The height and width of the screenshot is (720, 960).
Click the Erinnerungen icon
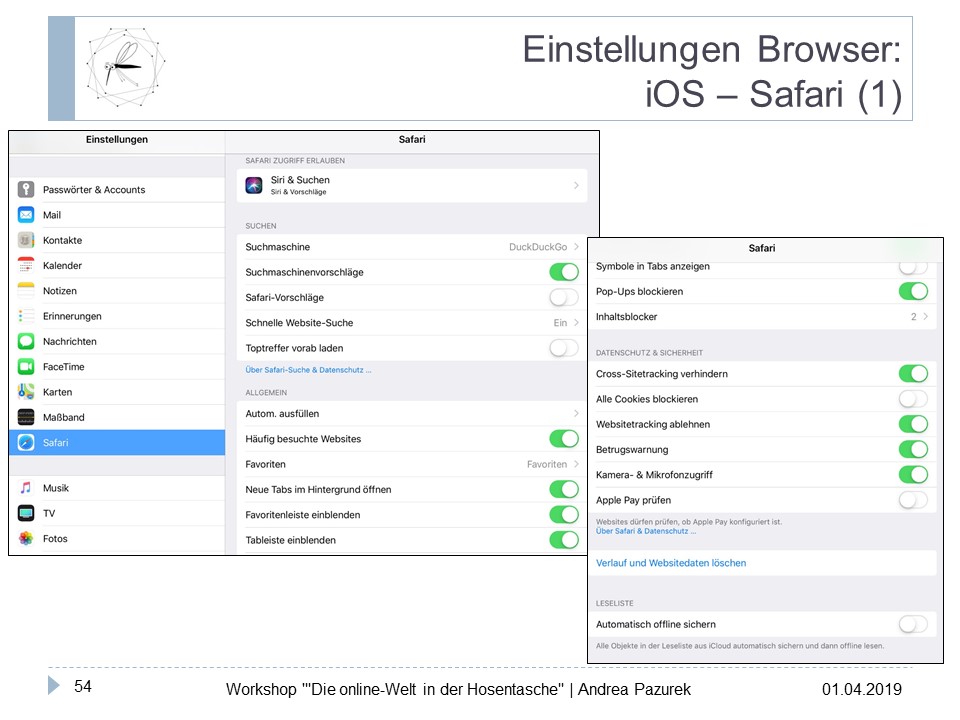tap(26, 316)
